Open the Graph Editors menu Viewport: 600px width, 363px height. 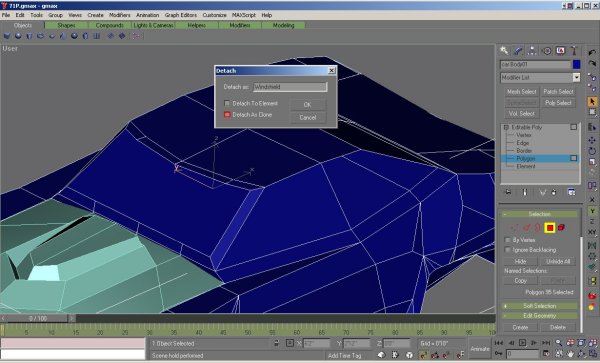point(181,15)
